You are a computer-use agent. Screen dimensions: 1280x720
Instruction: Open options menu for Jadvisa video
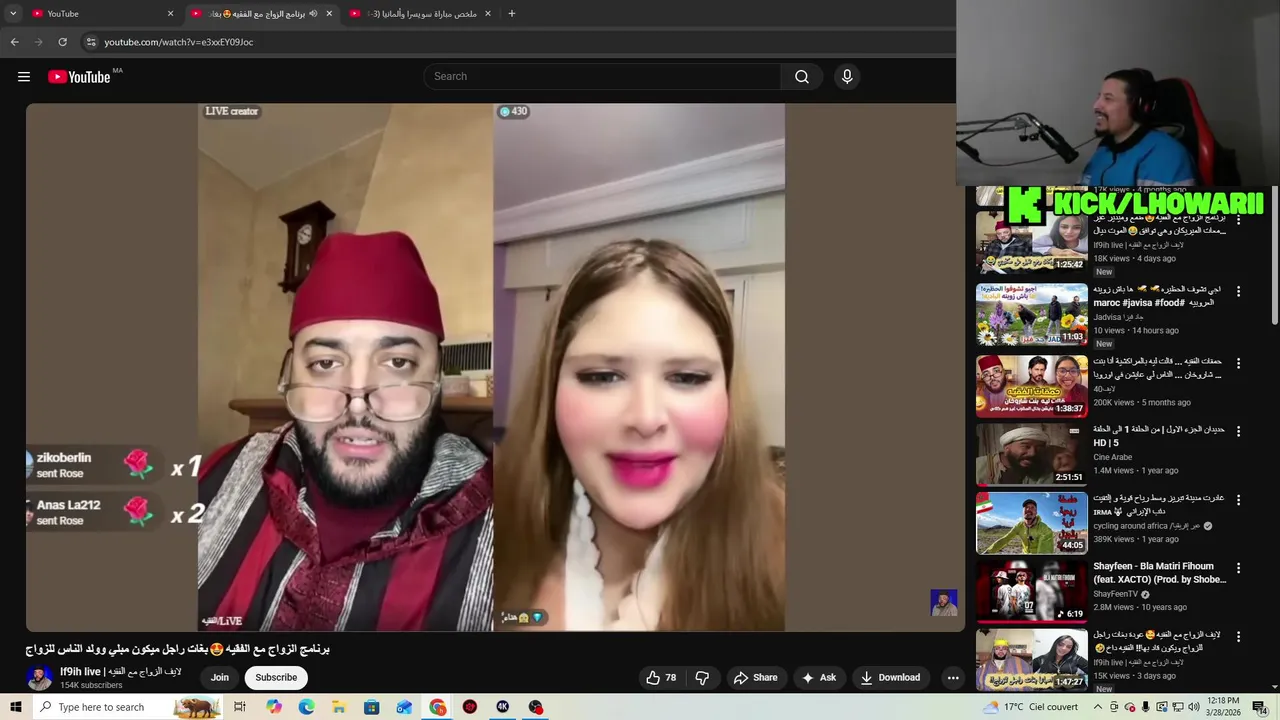[x=1238, y=292]
